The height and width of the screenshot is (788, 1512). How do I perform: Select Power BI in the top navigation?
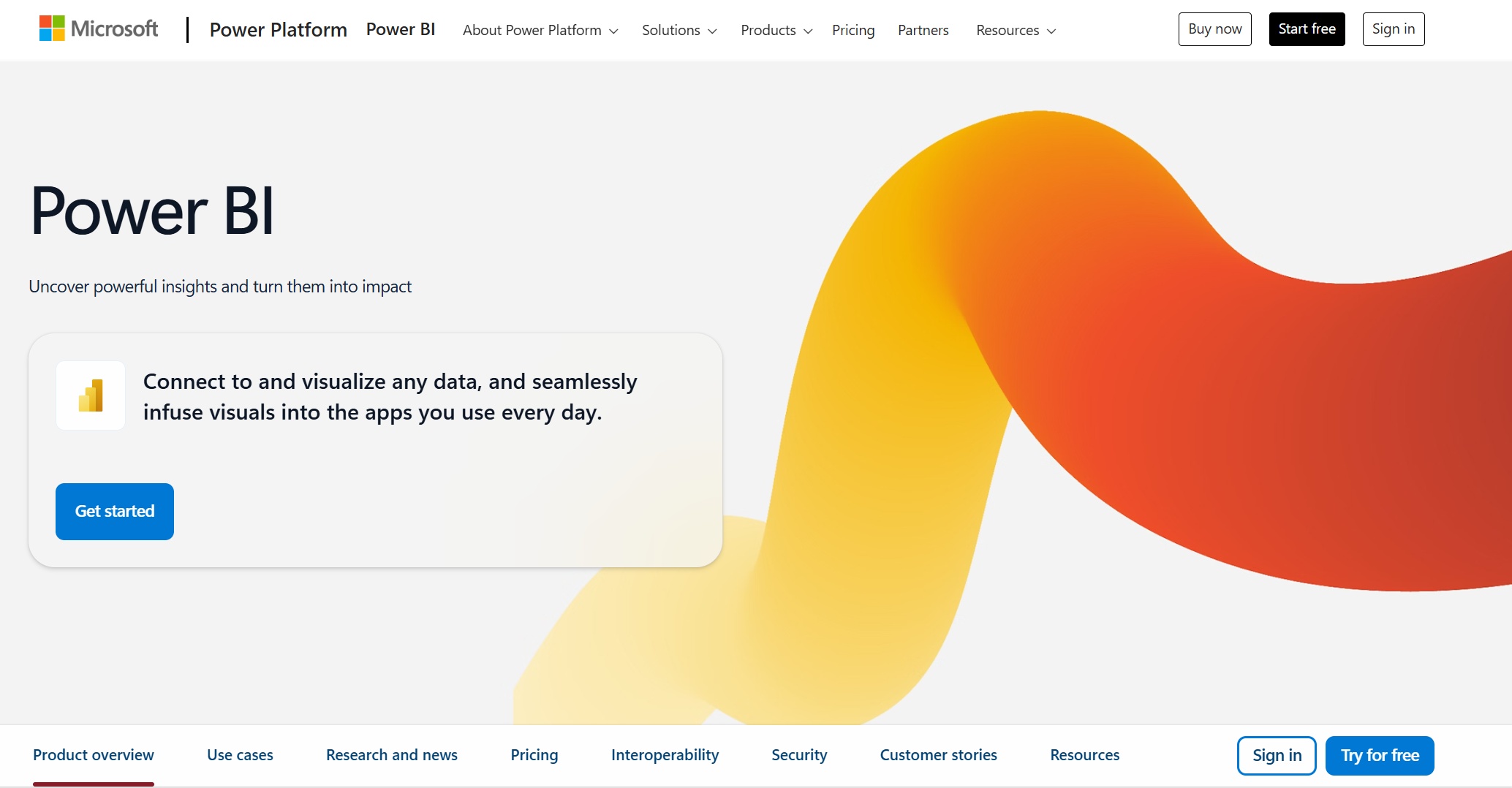tap(401, 29)
